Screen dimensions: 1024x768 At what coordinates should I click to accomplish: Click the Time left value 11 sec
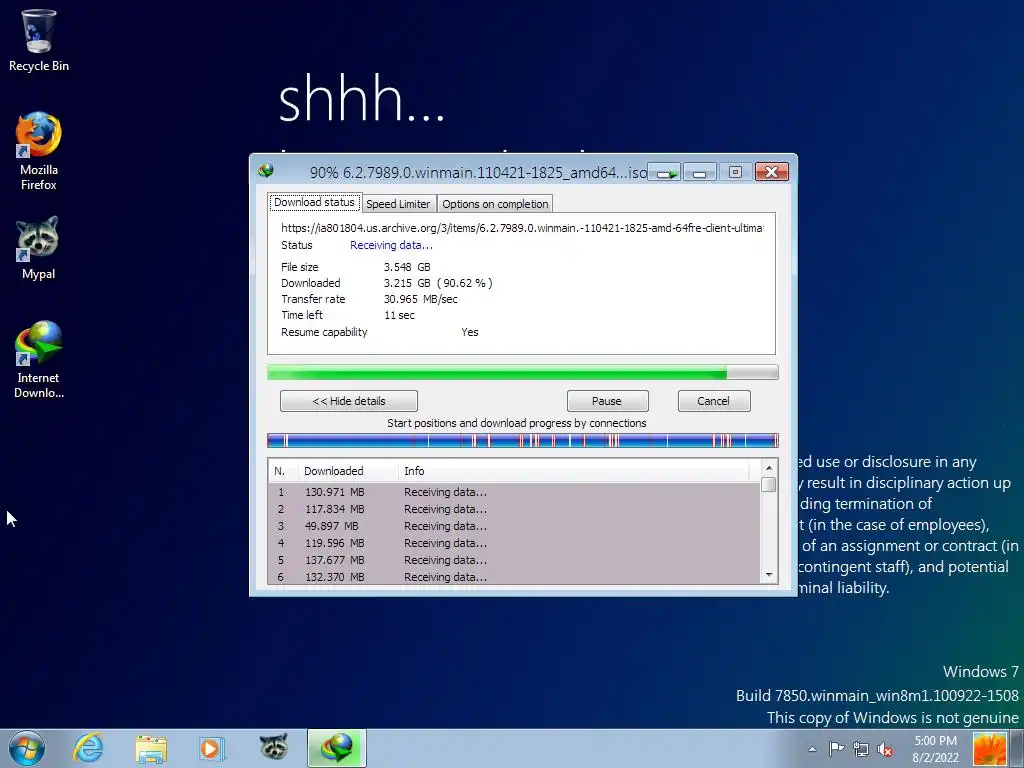pyautogui.click(x=399, y=315)
